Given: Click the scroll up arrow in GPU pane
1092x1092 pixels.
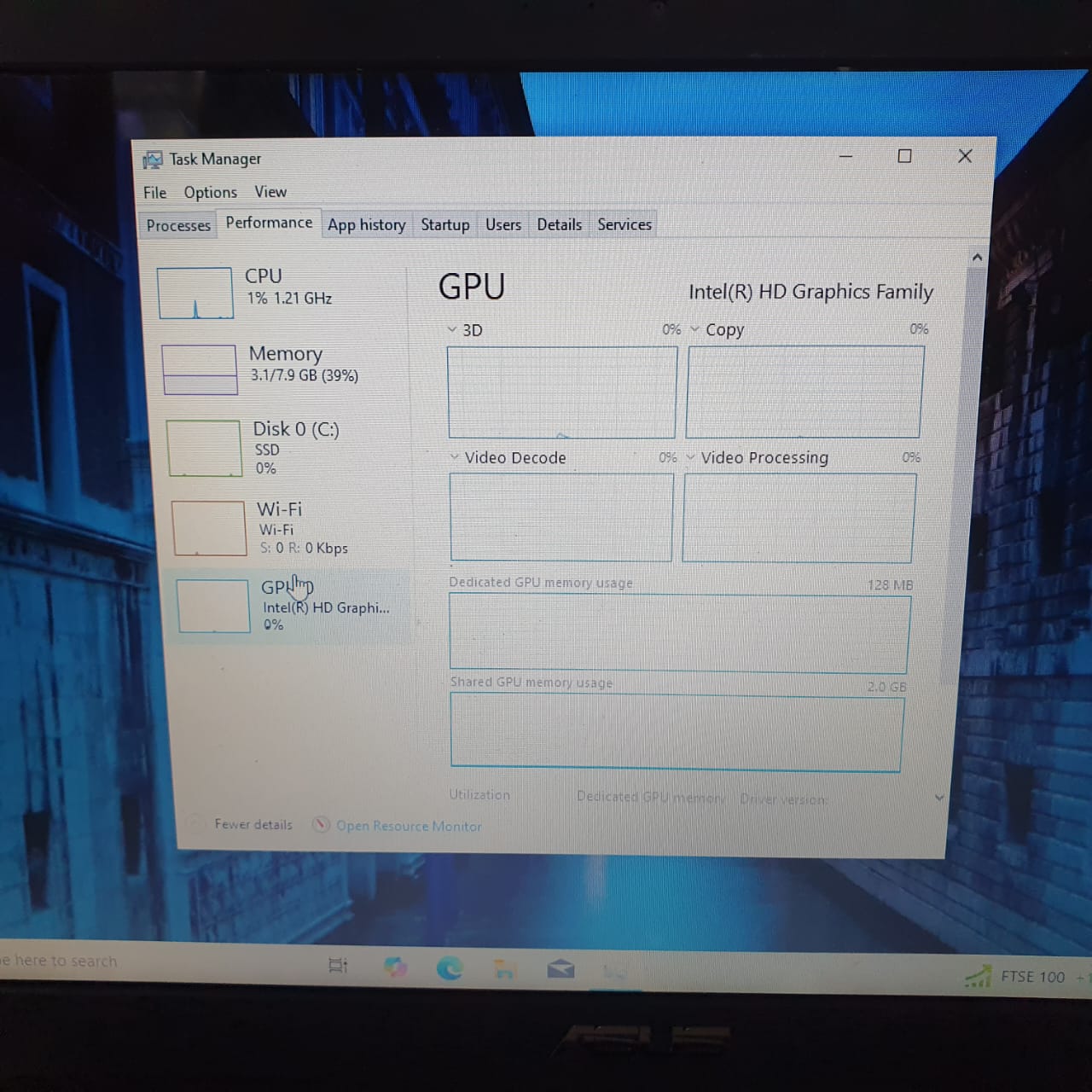Looking at the screenshot, I should (977, 257).
